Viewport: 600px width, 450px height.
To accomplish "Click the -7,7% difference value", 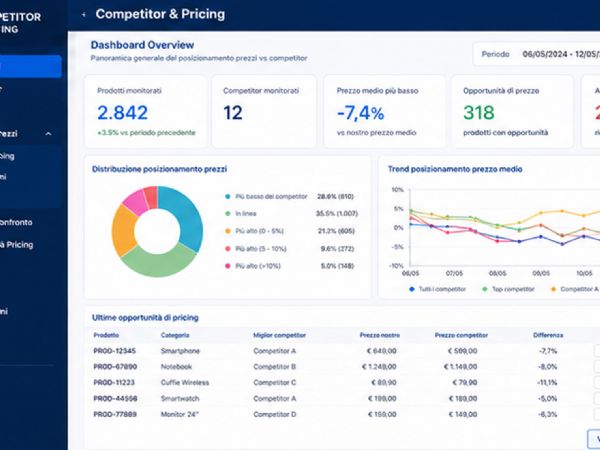I will point(548,351).
